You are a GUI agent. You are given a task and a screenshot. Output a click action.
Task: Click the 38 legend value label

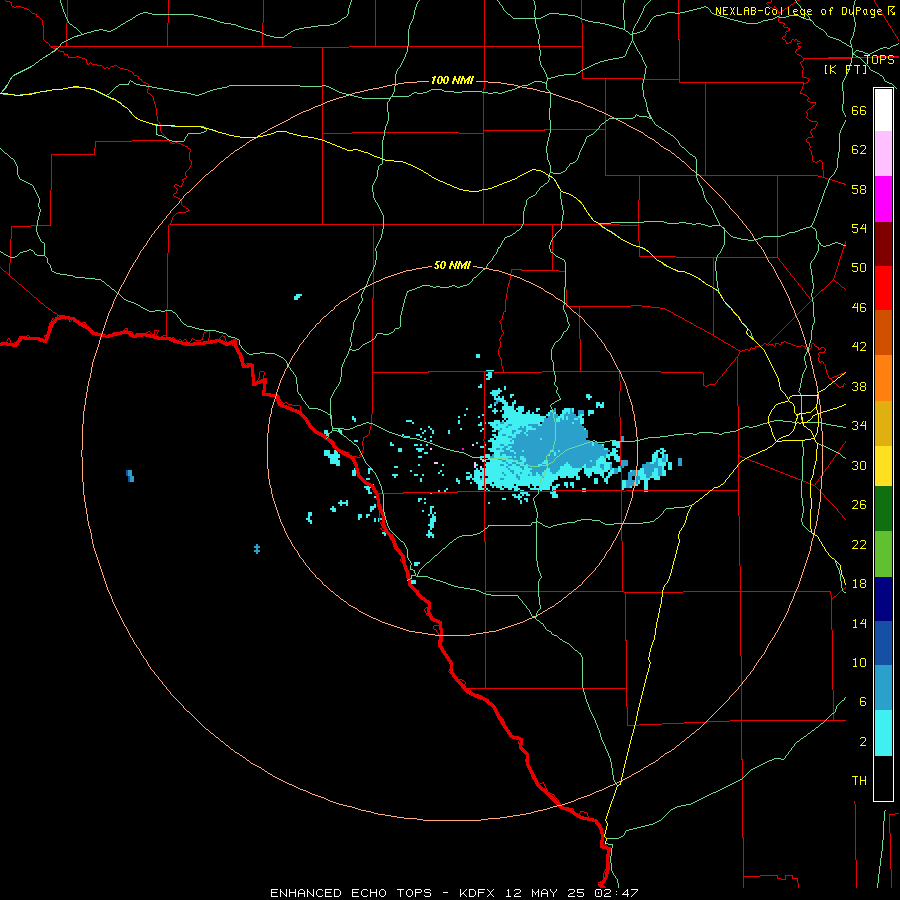(x=859, y=387)
